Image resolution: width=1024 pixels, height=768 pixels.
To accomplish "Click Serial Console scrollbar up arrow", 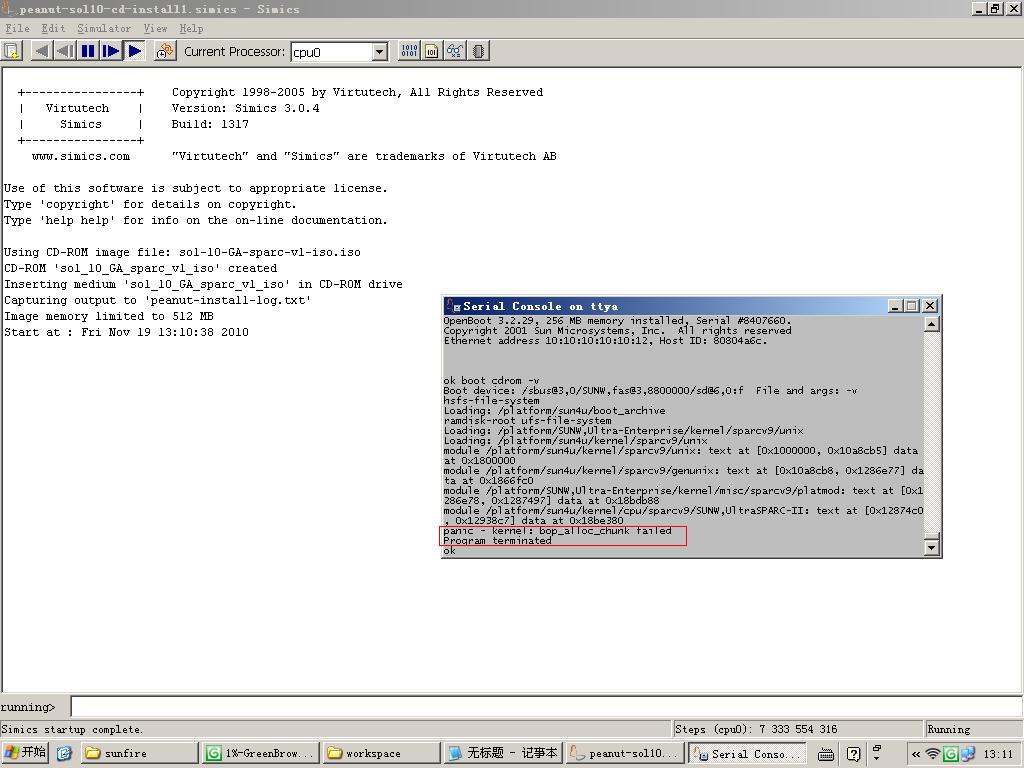I will coord(932,324).
